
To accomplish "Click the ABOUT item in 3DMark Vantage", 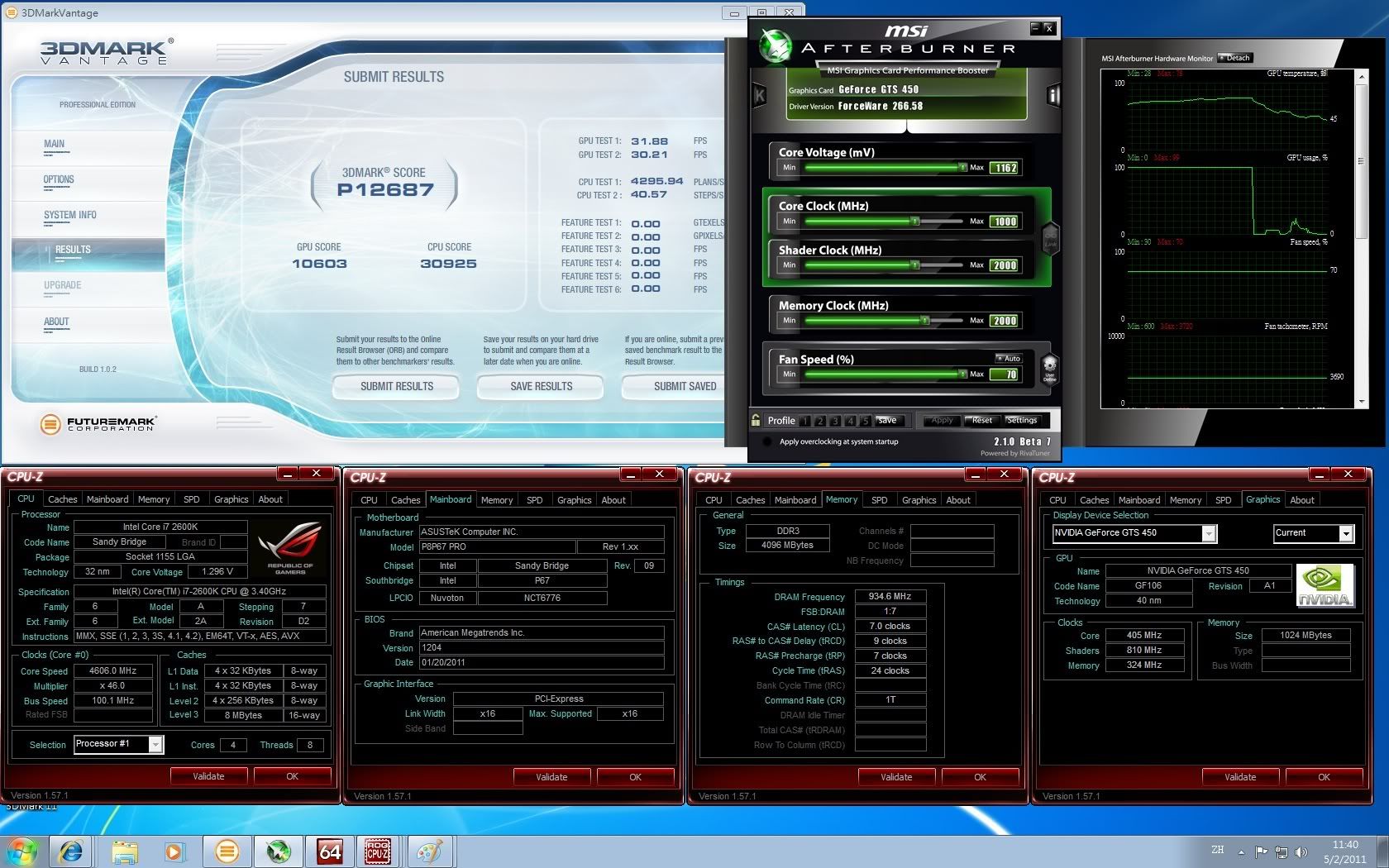I will tap(56, 322).
